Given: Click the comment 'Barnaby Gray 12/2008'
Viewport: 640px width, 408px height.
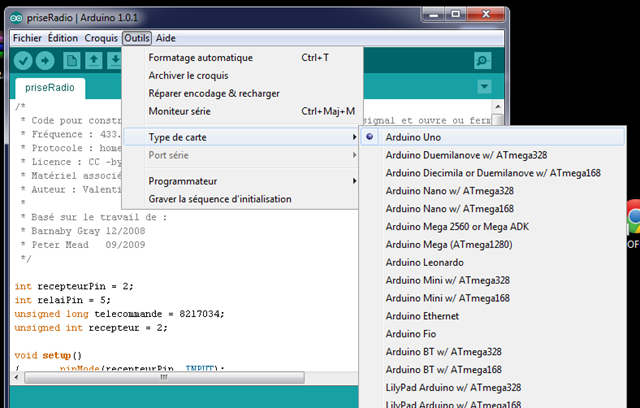Looking at the screenshot, I should click(88, 231).
